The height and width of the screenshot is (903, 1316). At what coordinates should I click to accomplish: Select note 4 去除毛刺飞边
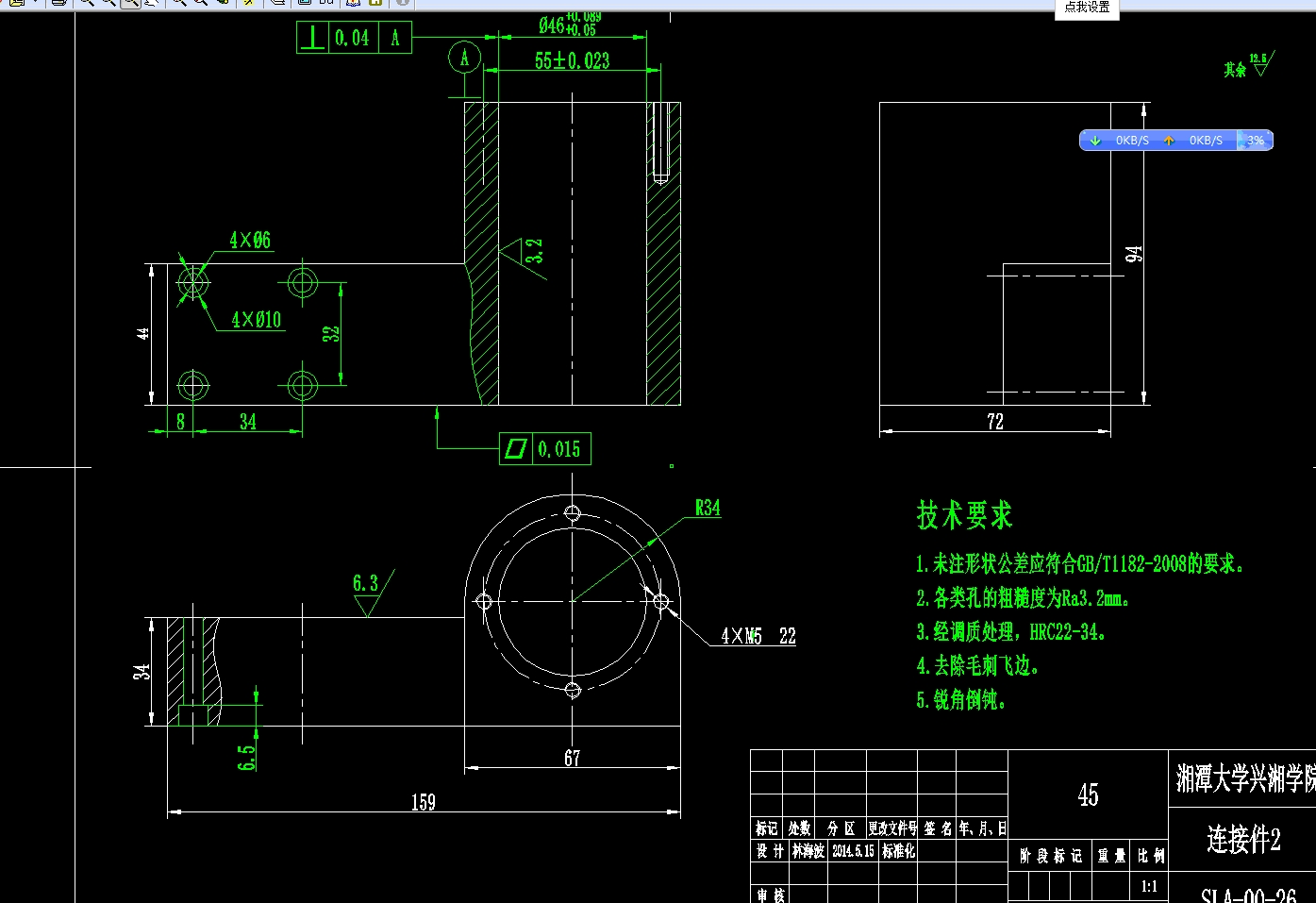coord(977,666)
